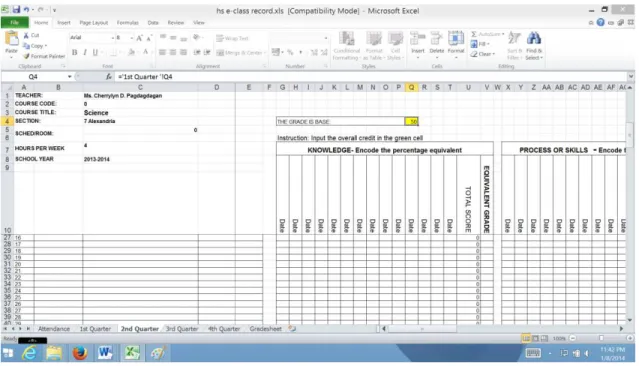This screenshot has height=366, width=639.
Task: Click the Sort & Filter icon
Action: pos(514,39)
